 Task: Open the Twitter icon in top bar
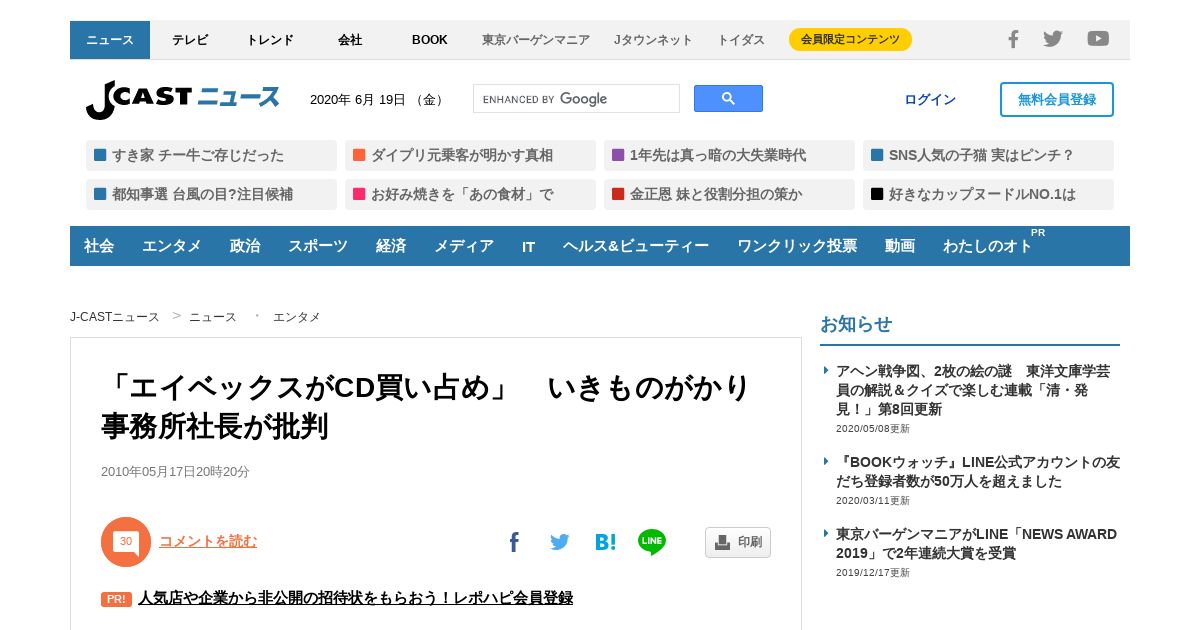pyautogui.click(x=1053, y=39)
